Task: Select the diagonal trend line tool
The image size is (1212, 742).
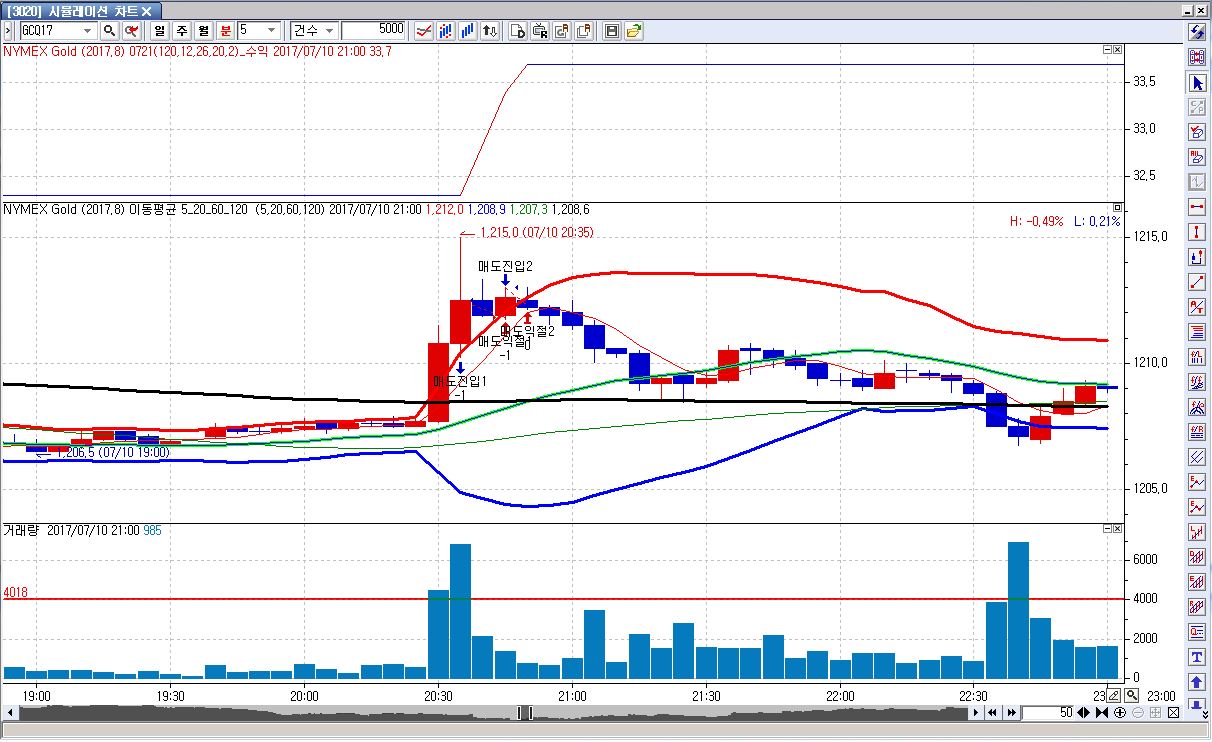Action: 1197,282
